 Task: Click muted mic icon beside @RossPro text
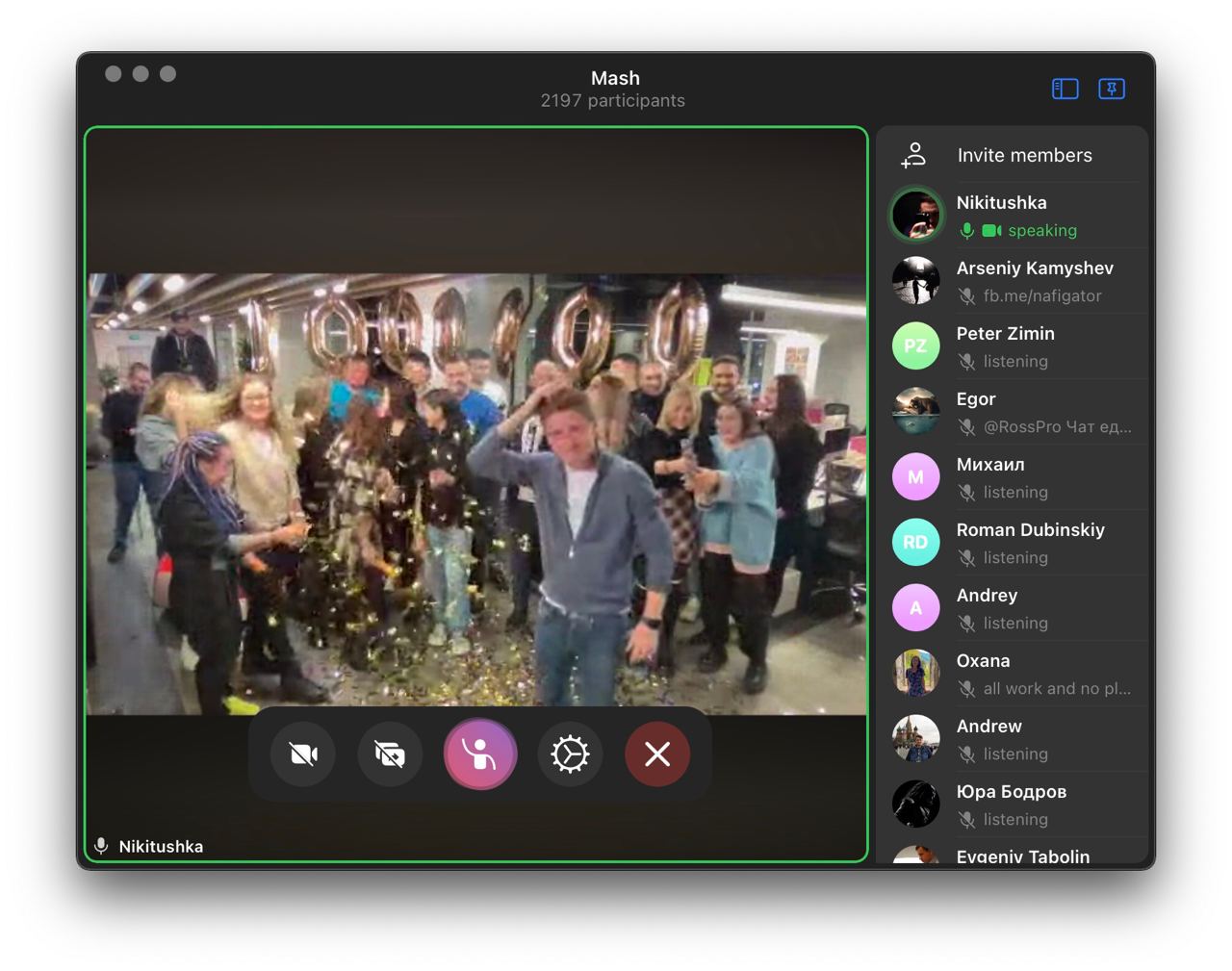point(967,427)
